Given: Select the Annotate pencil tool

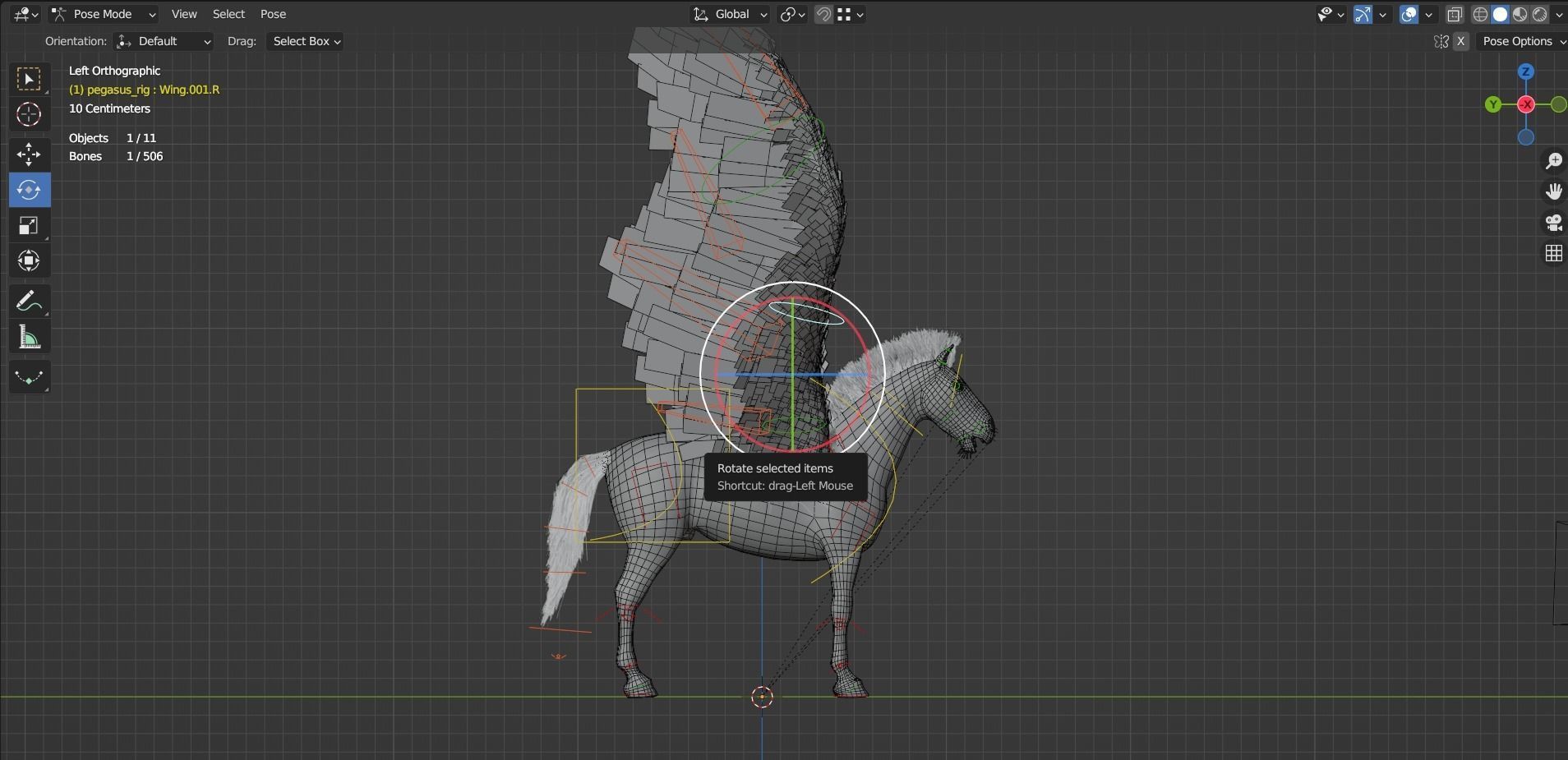Looking at the screenshot, I should click(x=29, y=302).
